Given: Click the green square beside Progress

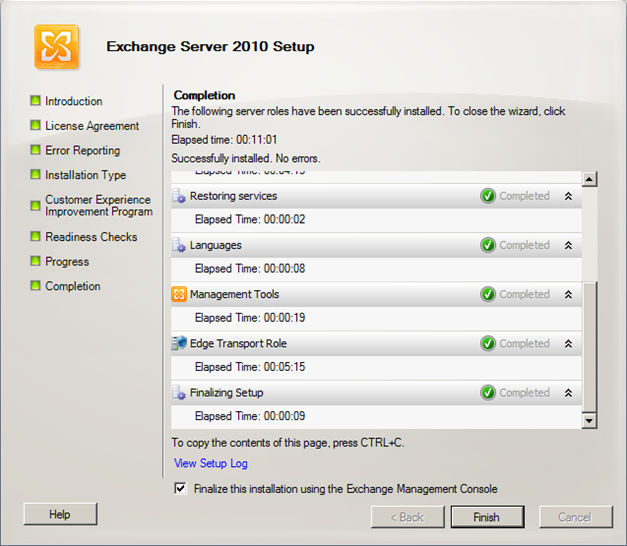Looking at the screenshot, I should [36, 261].
